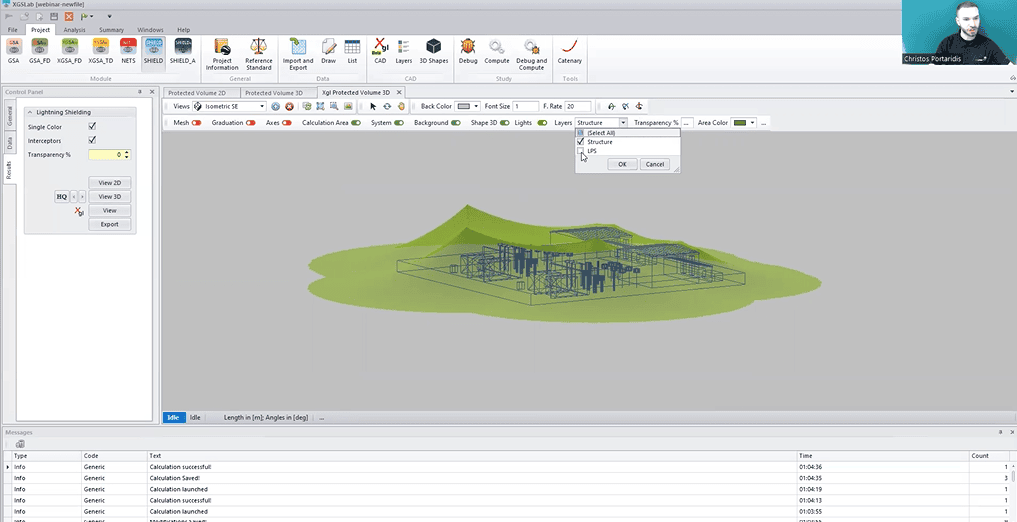Check the (Select All) layers checkbox
This screenshot has height=522, width=1017.
tap(580, 133)
